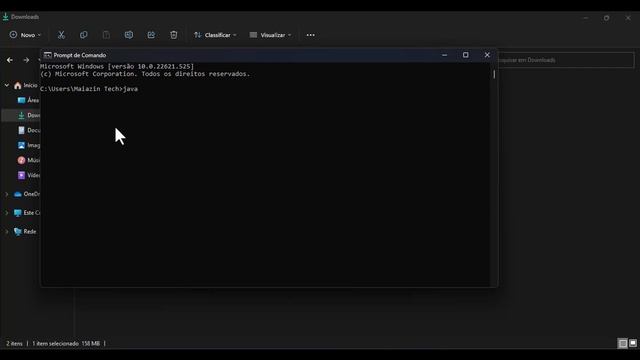Open the Visualizar view dropdown
Screen dimensions: 640x360
[270, 35]
